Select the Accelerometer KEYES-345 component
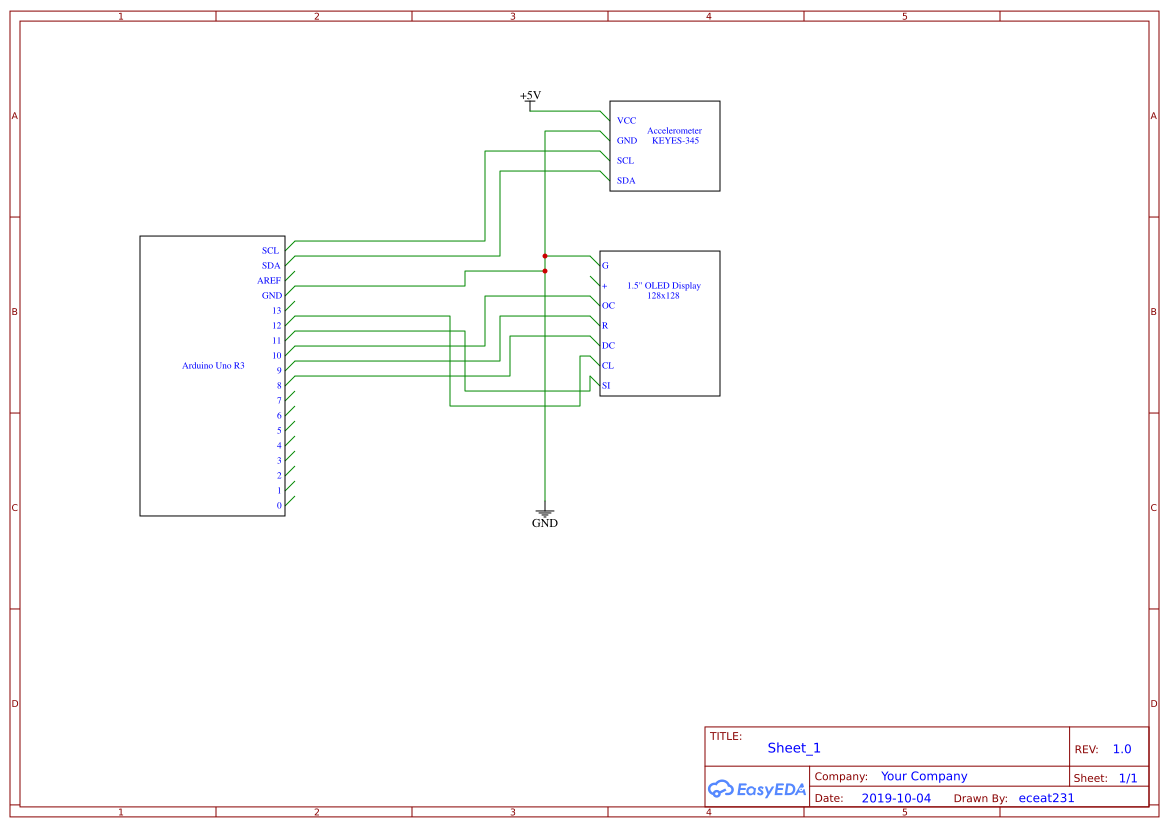This screenshot has width=1169, height=827. [x=664, y=145]
